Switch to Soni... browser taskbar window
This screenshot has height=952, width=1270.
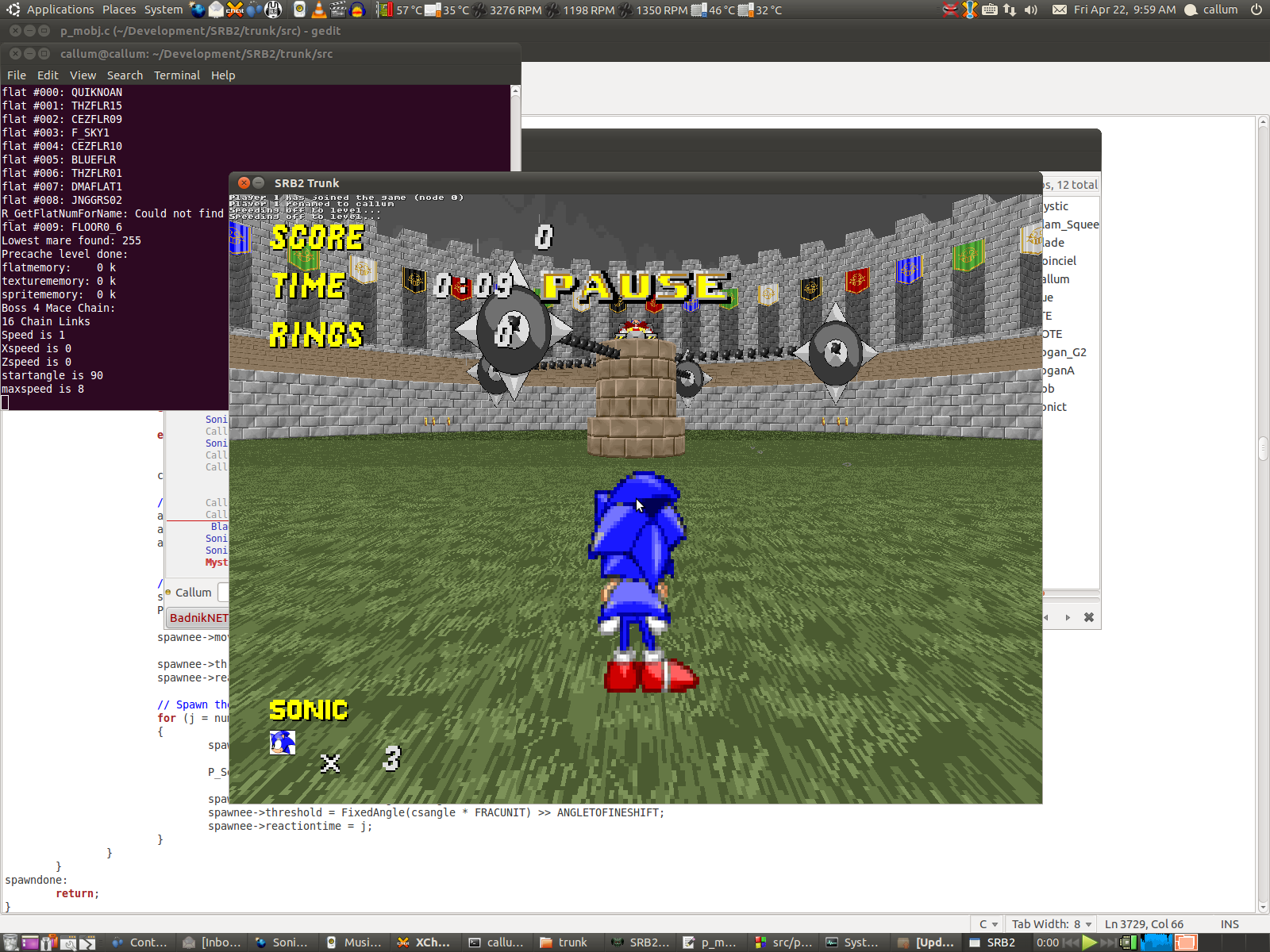click(282, 942)
